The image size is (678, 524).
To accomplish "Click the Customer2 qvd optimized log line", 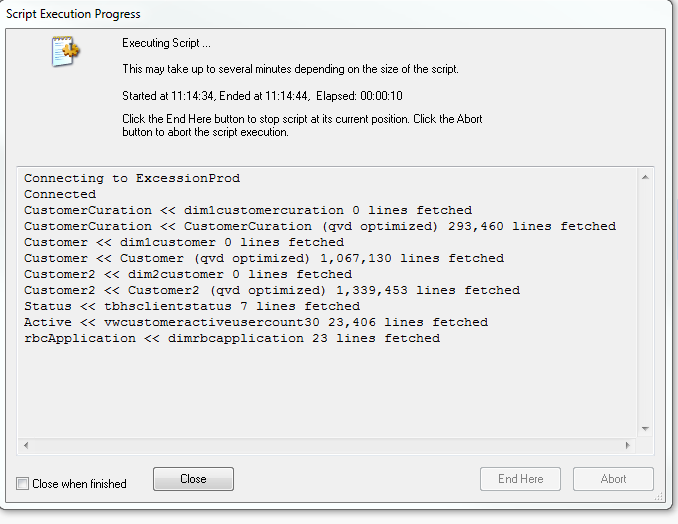I will pos(272,290).
